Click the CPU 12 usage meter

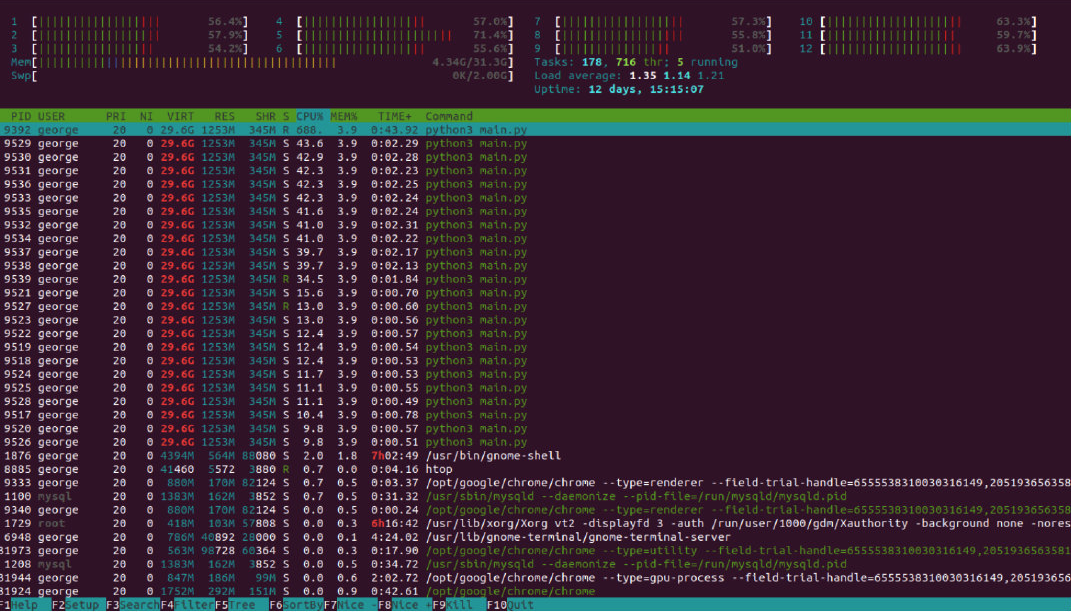(x=918, y=48)
